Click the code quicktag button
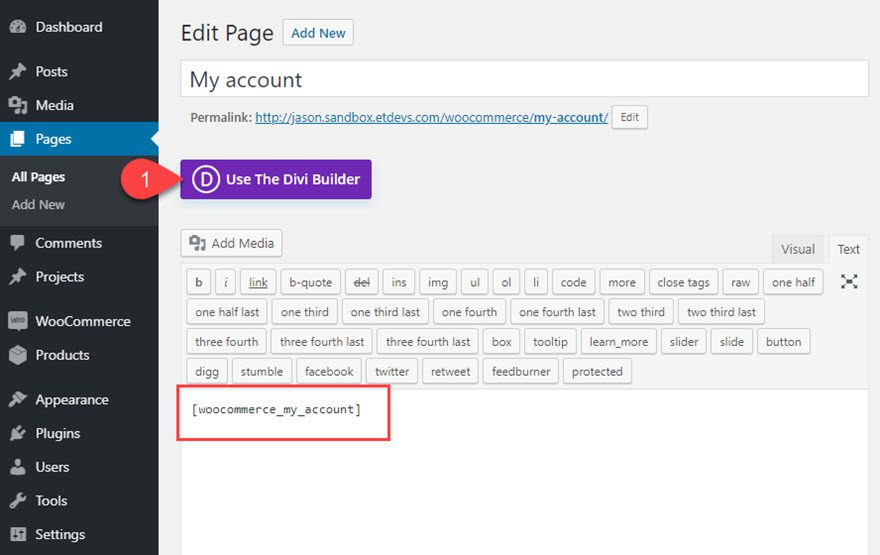 click(573, 282)
